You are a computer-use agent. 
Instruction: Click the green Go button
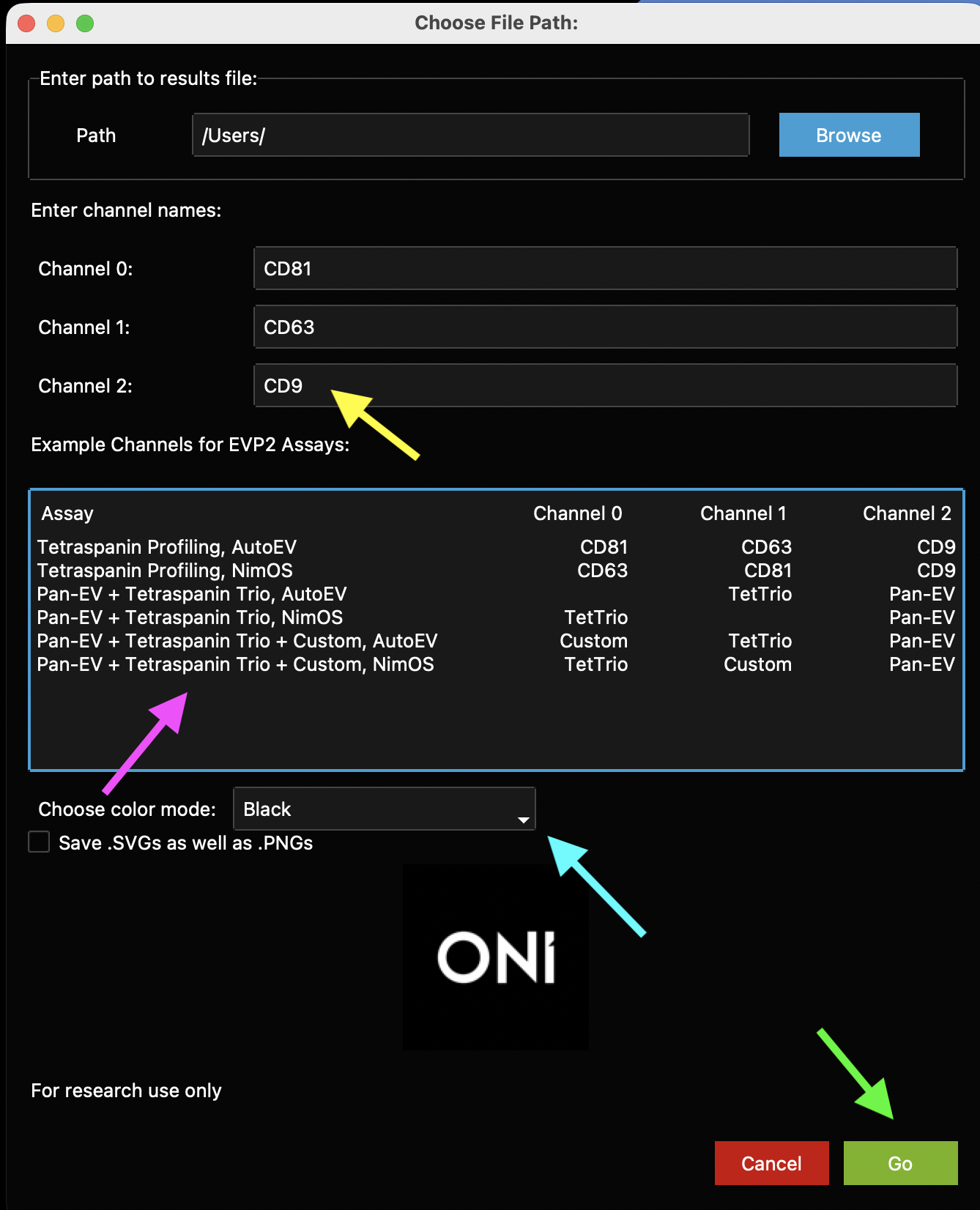coord(900,1163)
